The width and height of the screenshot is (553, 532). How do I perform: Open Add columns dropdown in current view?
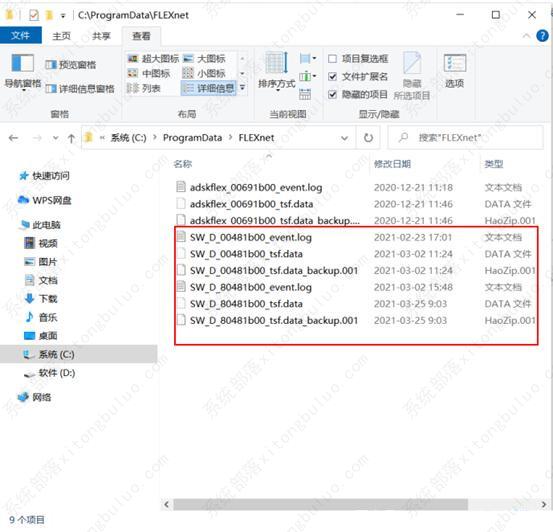pos(308,76)
